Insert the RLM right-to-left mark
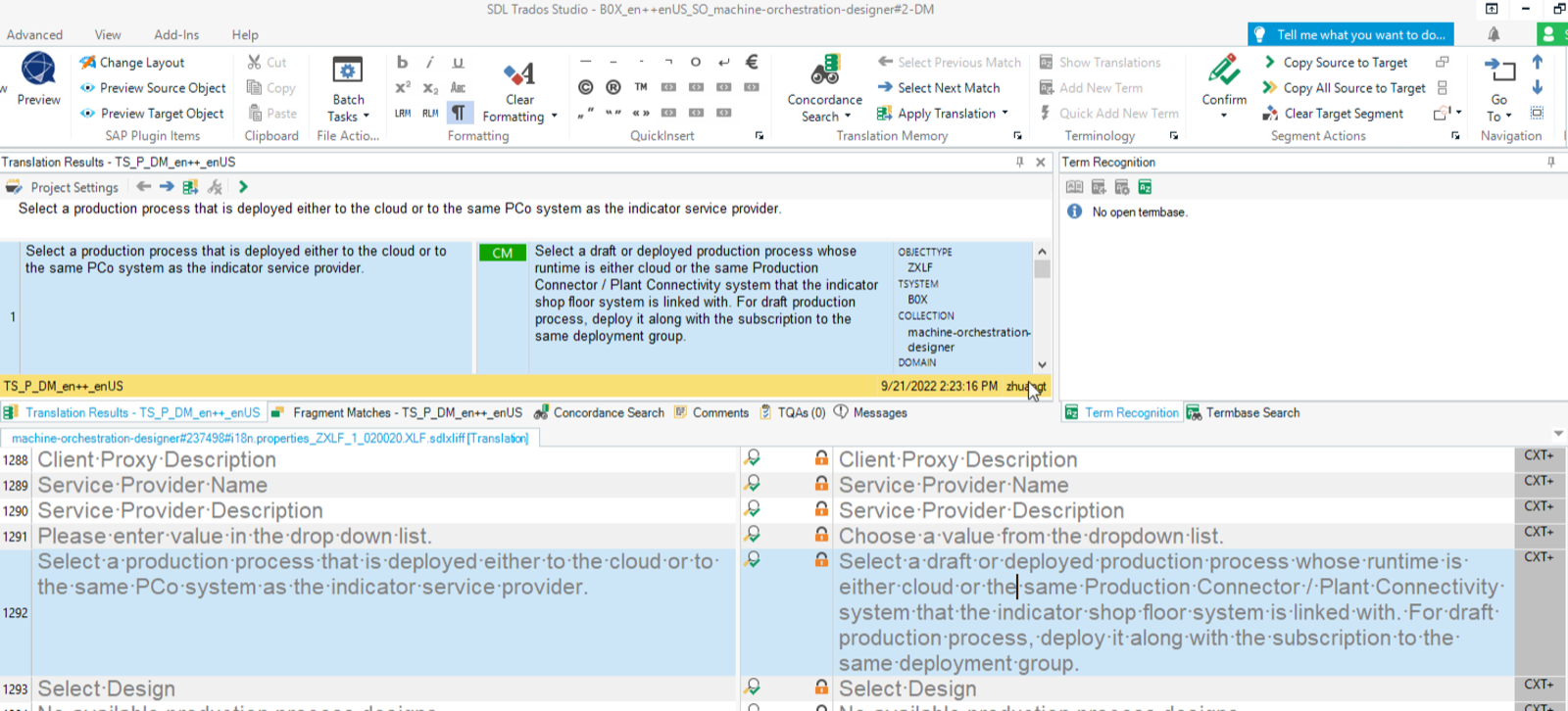 (430, 113)
